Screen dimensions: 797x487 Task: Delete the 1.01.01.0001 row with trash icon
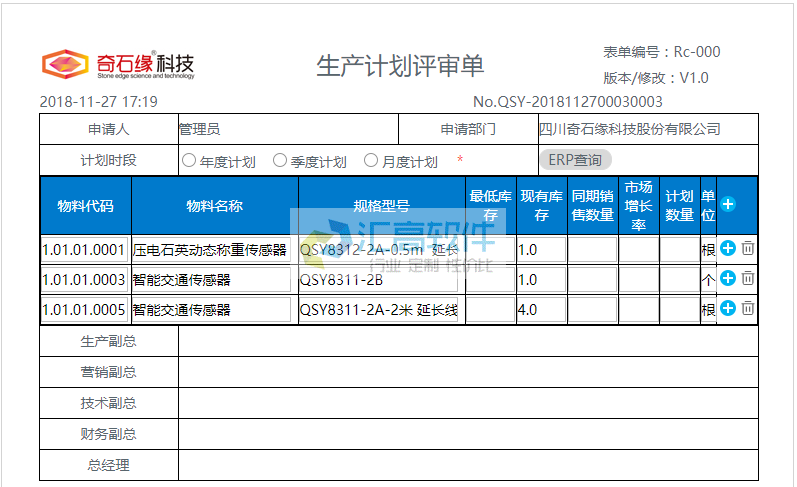coord(747,248)
